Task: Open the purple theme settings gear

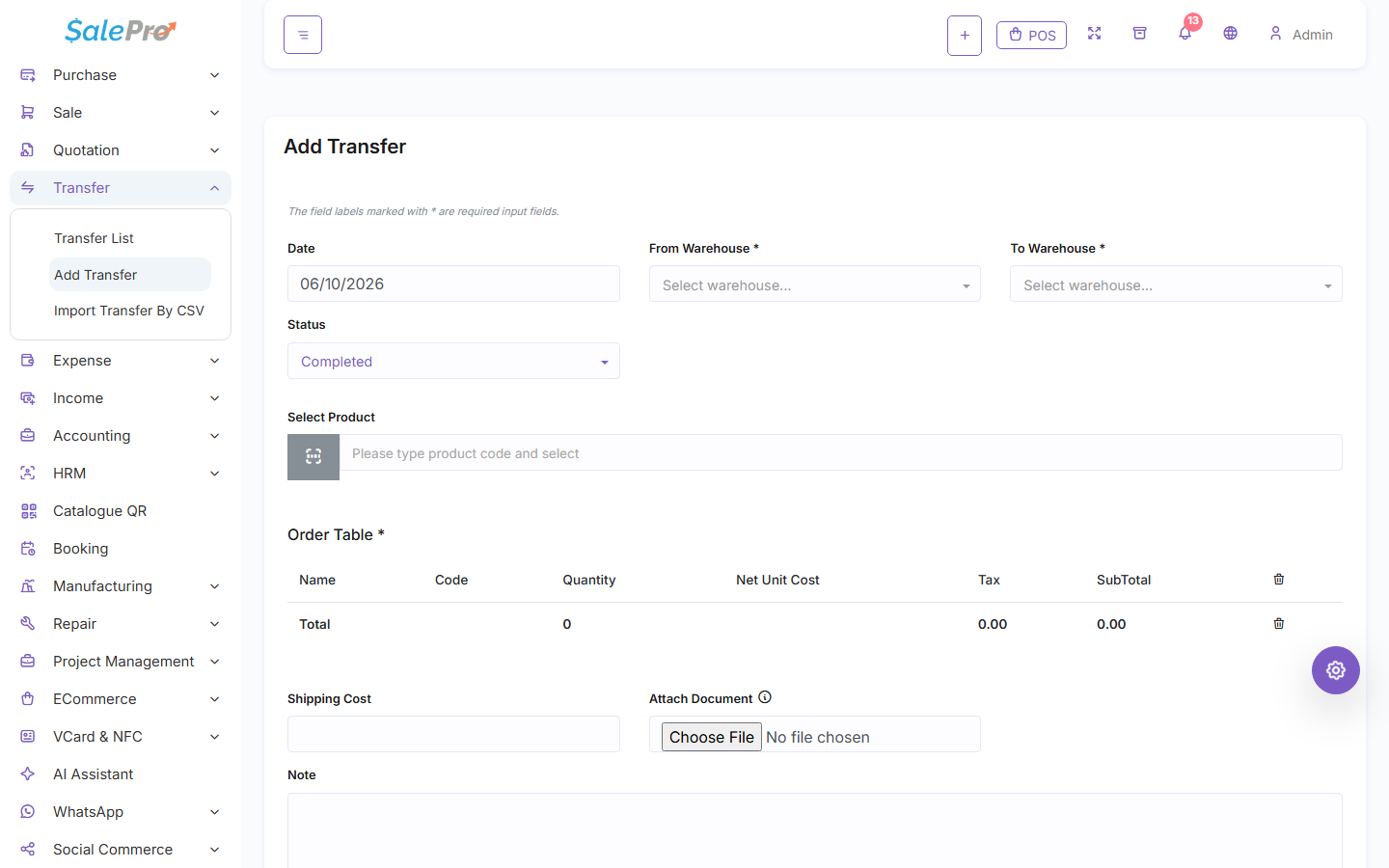Action: pos(1336,670)
